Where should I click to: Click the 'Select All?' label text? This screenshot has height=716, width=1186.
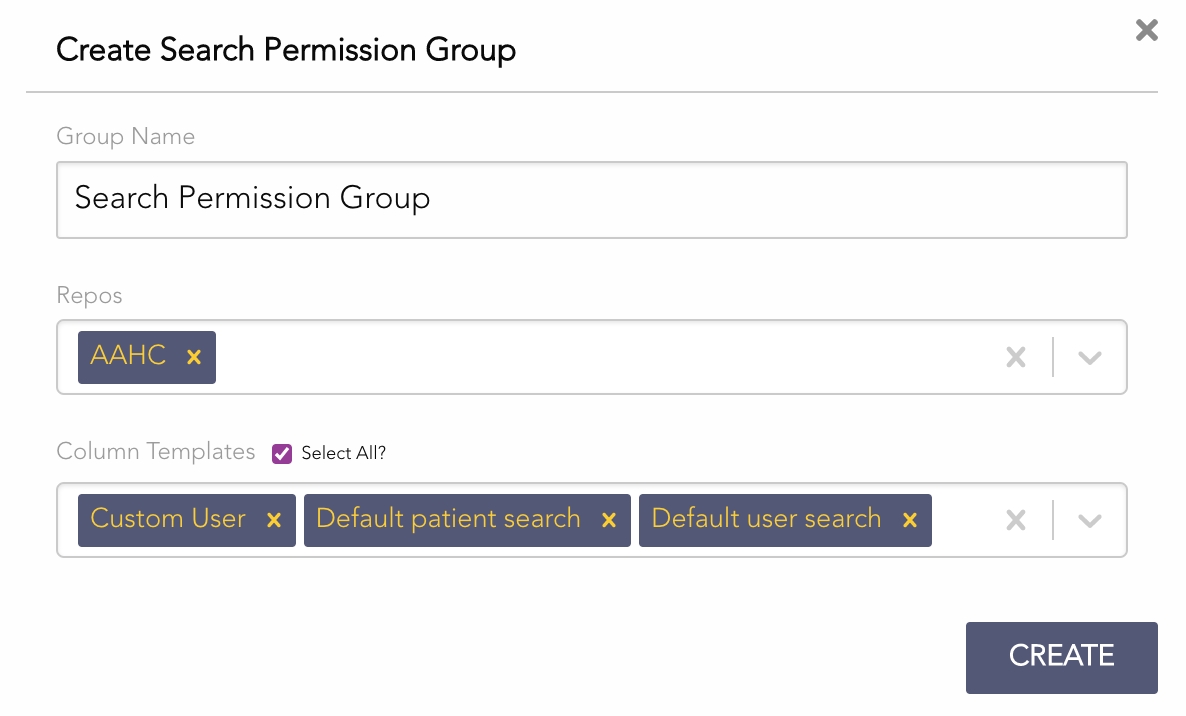(343, 453)
